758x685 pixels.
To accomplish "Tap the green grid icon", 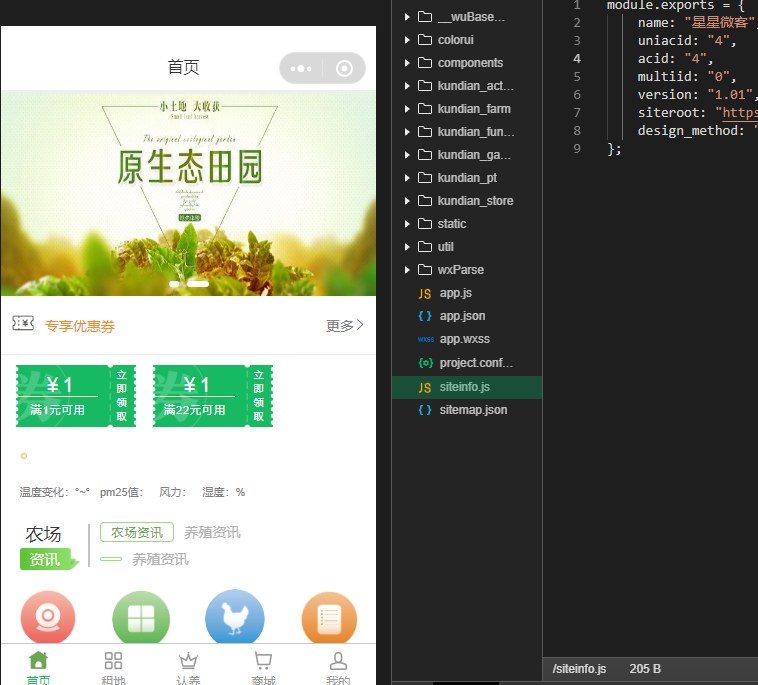I will click(141, 618).
